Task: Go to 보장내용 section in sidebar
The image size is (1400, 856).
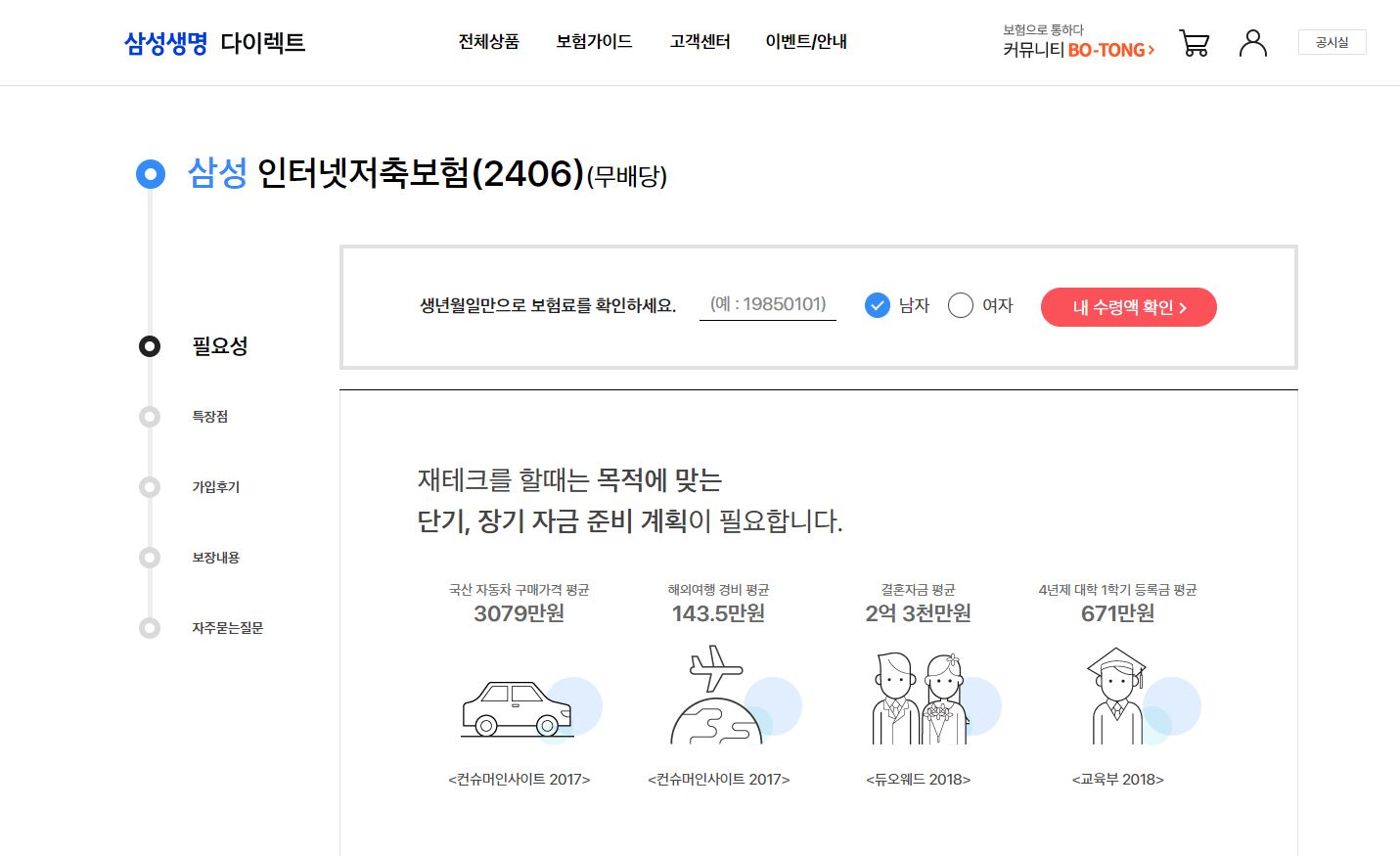Action: click(215, 558)
